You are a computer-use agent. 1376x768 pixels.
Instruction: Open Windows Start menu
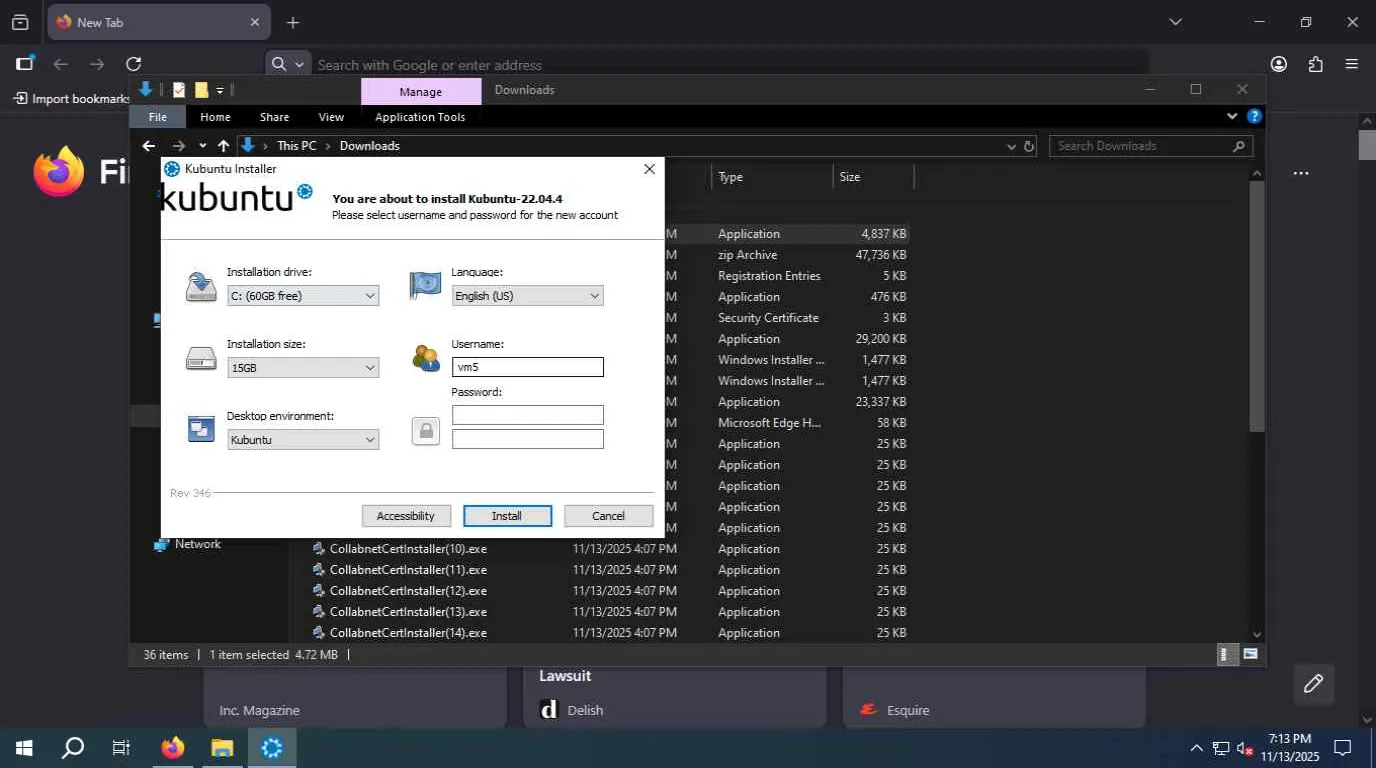pyautogui.click(x=24, y=747)
